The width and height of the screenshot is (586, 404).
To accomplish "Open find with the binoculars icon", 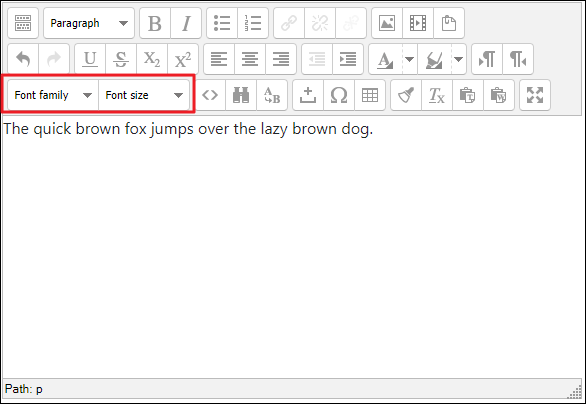I will click(x=241, y=95).
